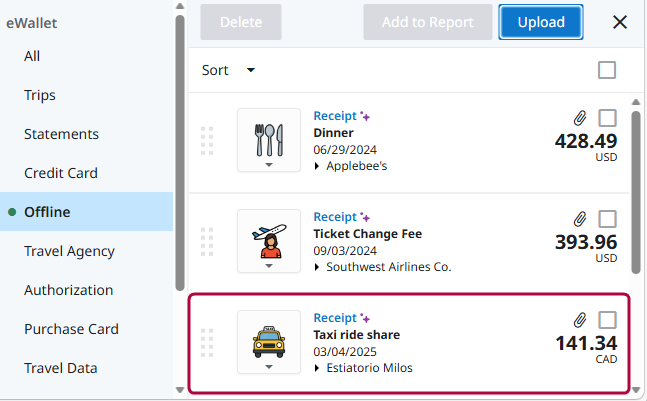Select the Ticket Change Fee checkbox
This screenshot has height=401, width=647.
(x=607, y=219)
